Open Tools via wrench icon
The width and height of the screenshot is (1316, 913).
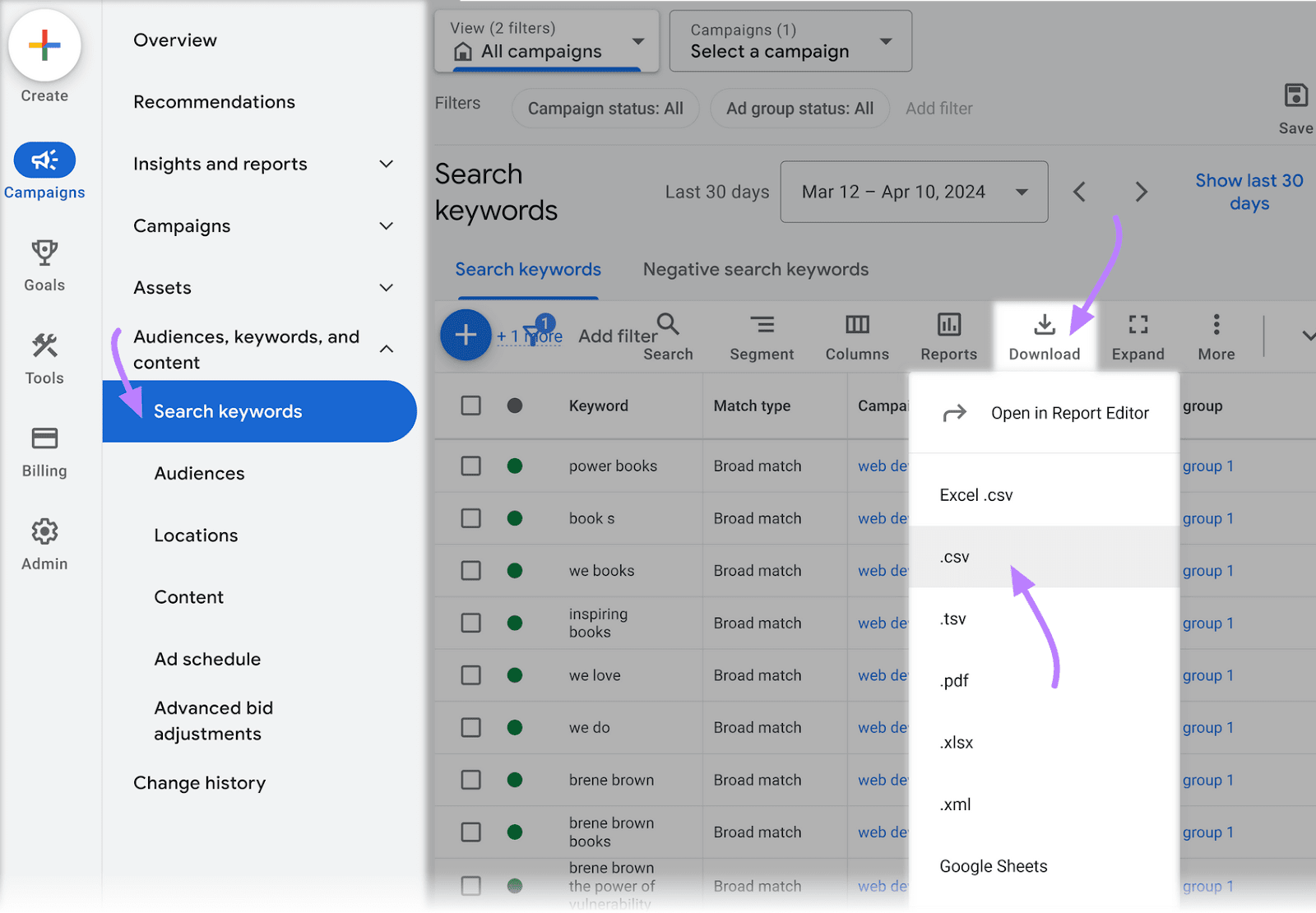coord(44,346)
